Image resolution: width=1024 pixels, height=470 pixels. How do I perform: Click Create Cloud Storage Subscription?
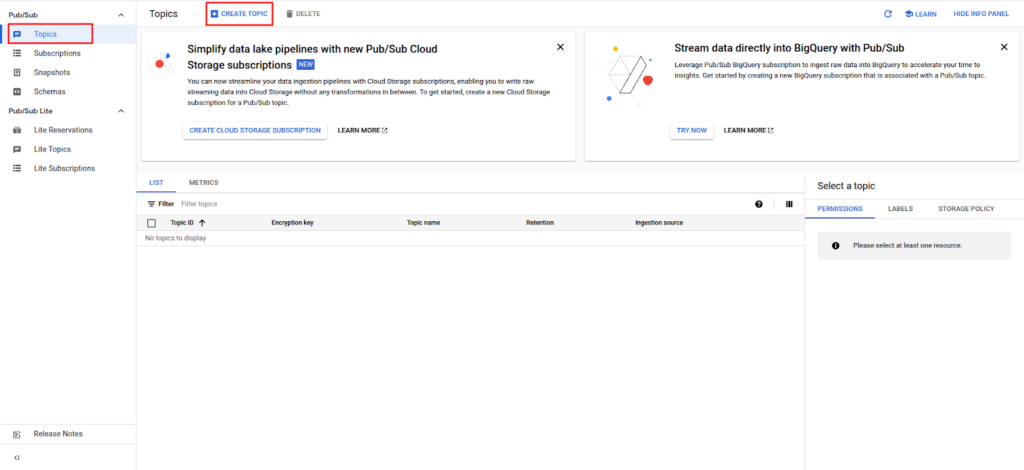point(255,131)
